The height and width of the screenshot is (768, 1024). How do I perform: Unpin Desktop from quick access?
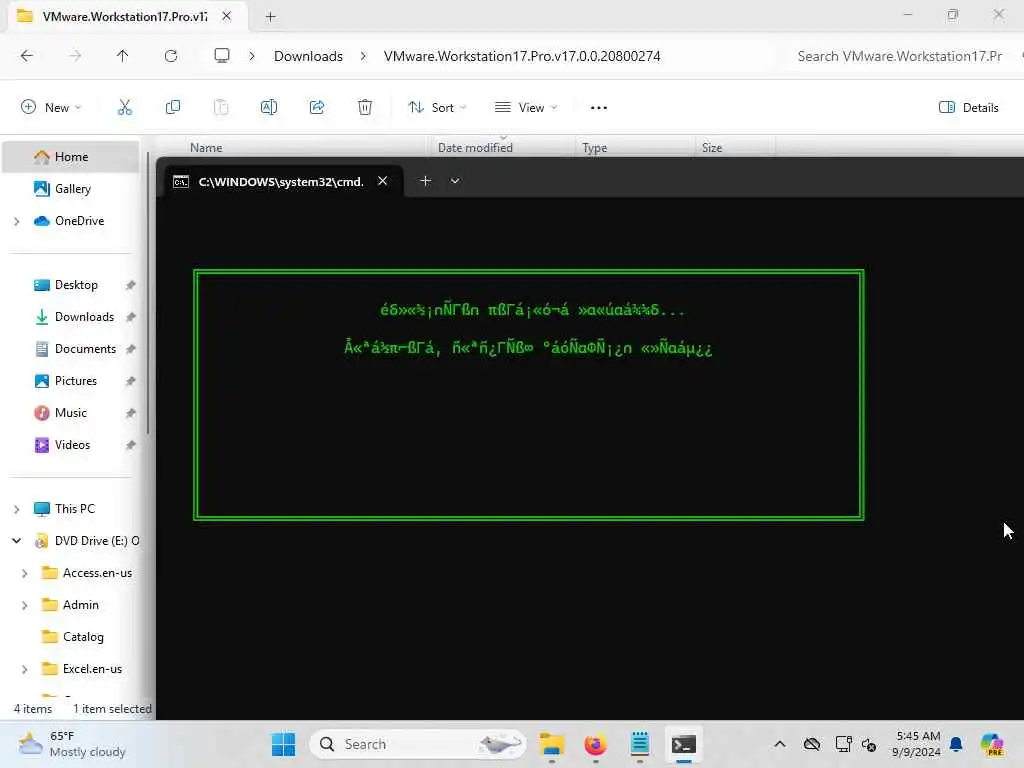click(131, 285)
